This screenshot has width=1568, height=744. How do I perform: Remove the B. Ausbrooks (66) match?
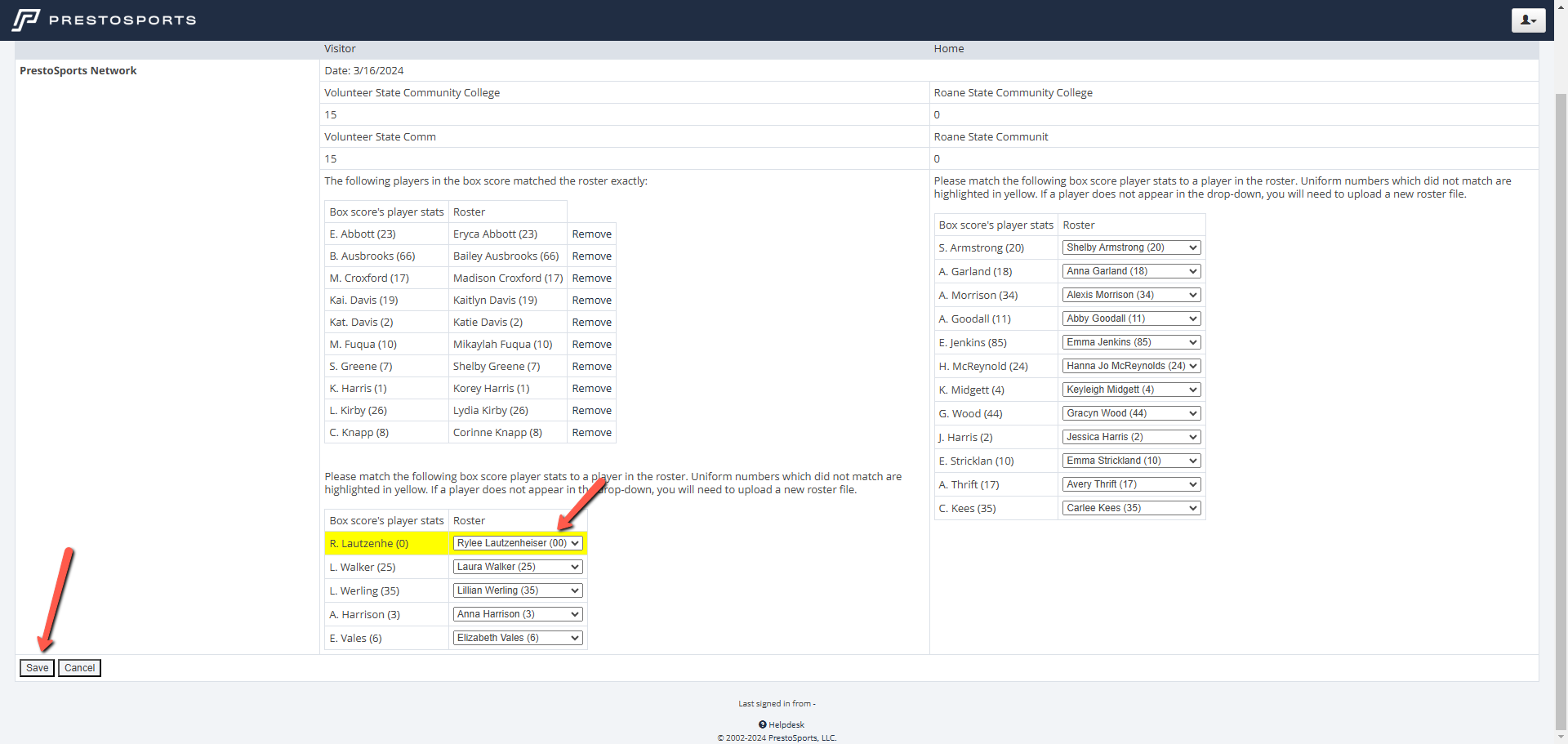pos(591,256)
